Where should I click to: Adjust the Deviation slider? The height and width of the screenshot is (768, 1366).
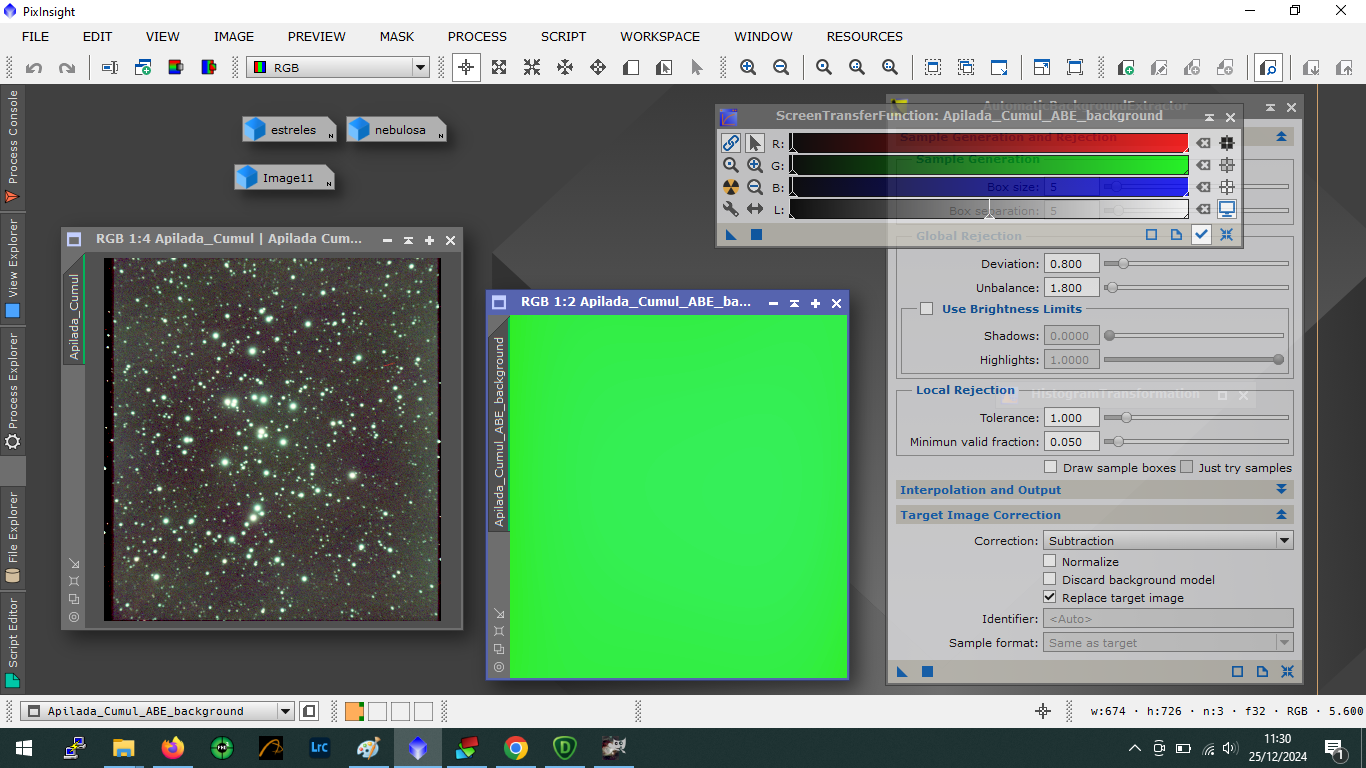point(1196,264)
